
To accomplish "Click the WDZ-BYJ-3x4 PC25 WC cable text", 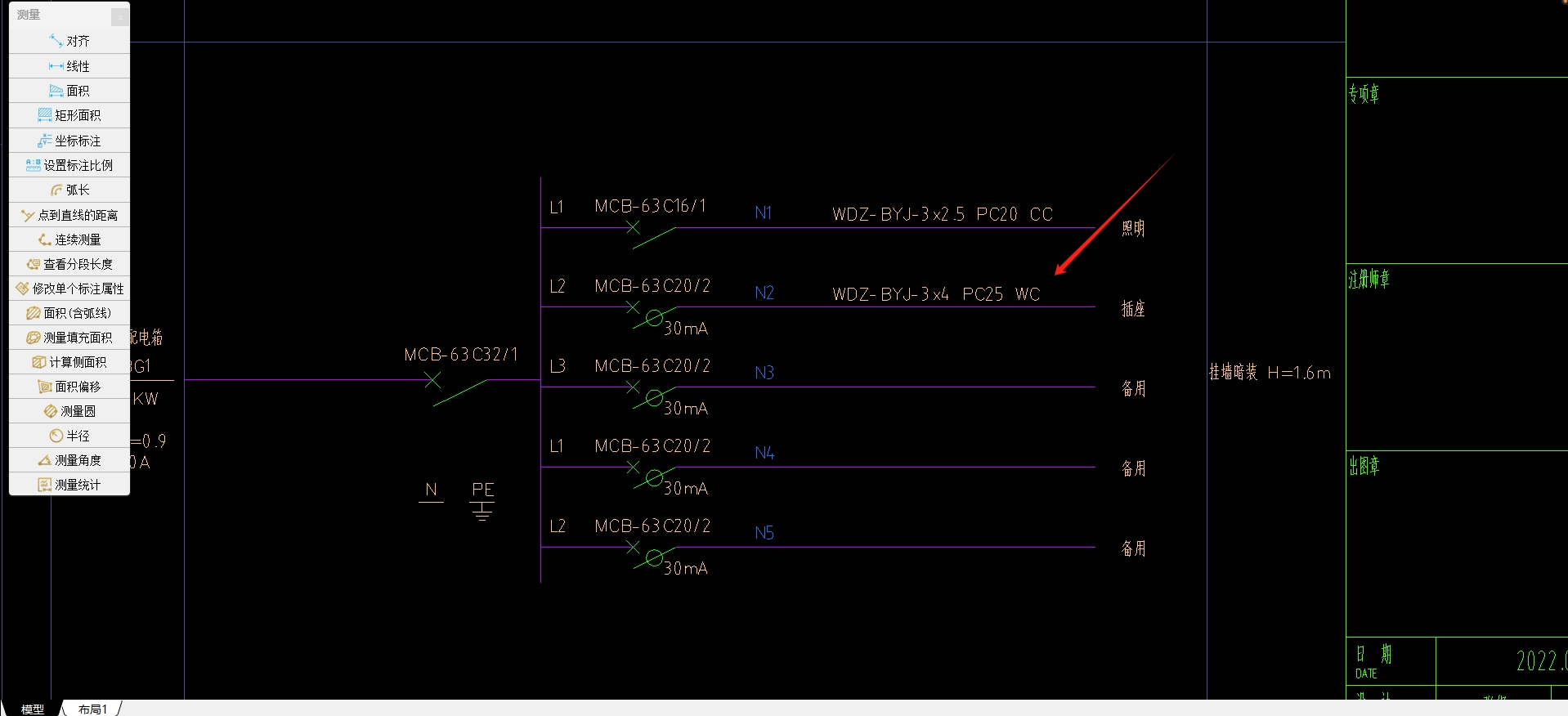I will (x=936, y=294).
